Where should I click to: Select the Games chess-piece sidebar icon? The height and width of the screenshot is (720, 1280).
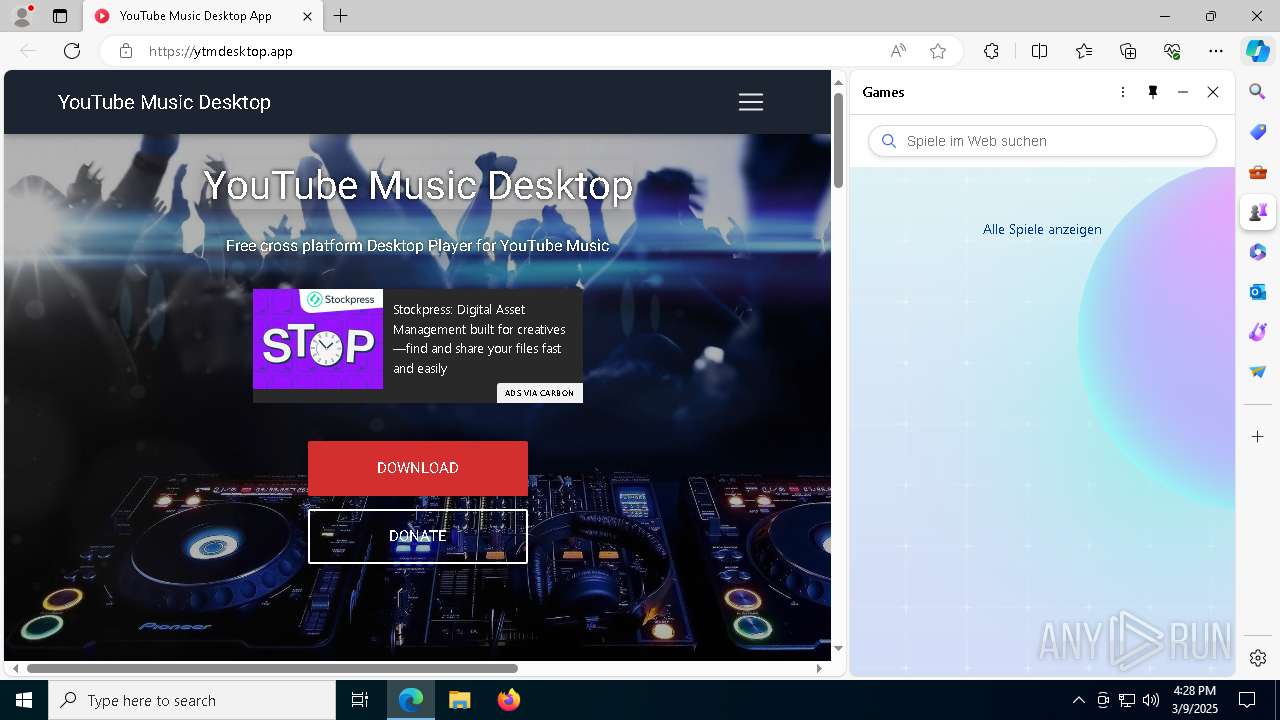[1258, 212]
